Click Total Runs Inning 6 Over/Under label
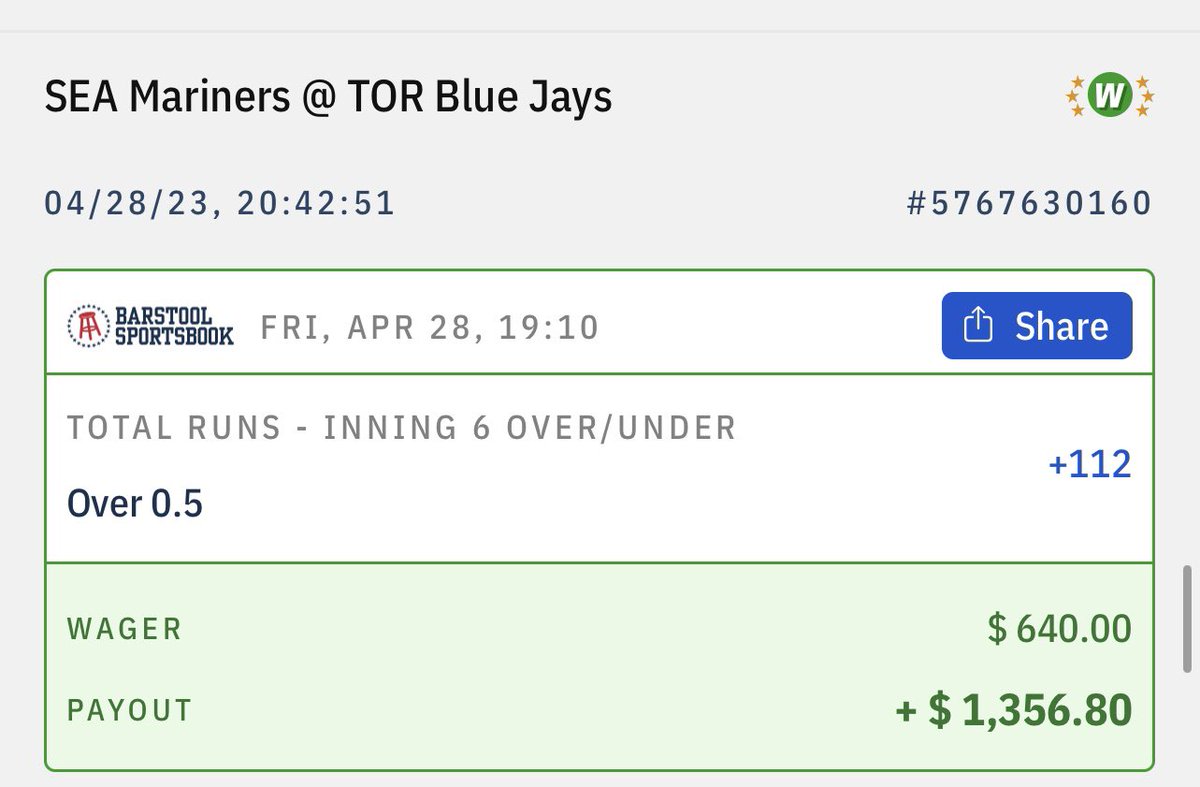 click(401, 428)
